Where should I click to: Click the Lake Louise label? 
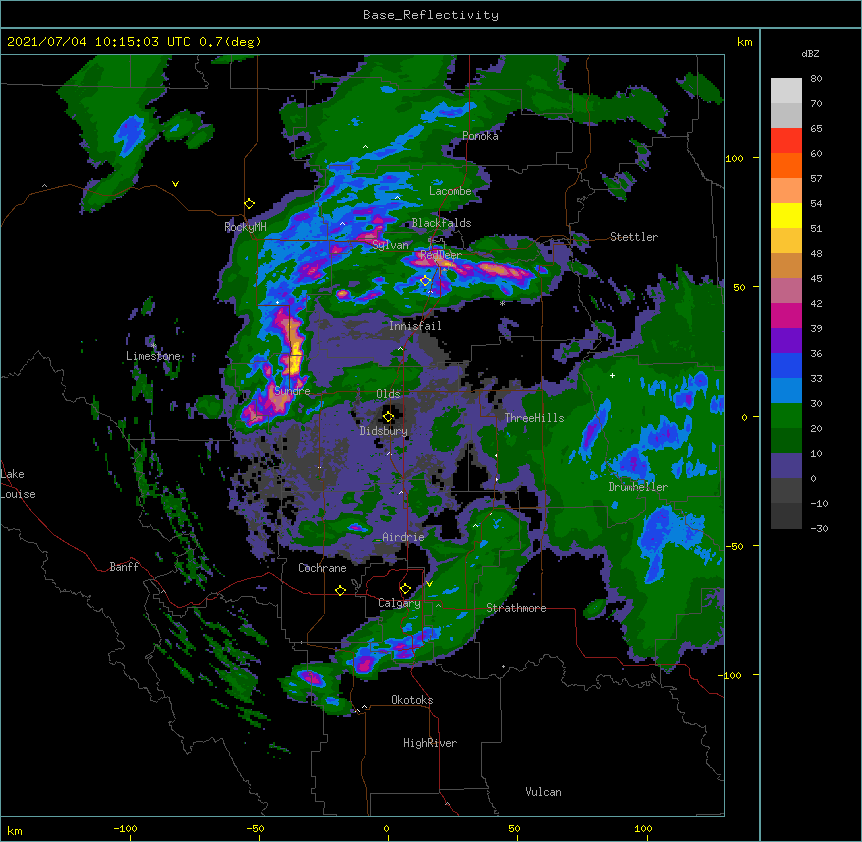click(18, 484)
